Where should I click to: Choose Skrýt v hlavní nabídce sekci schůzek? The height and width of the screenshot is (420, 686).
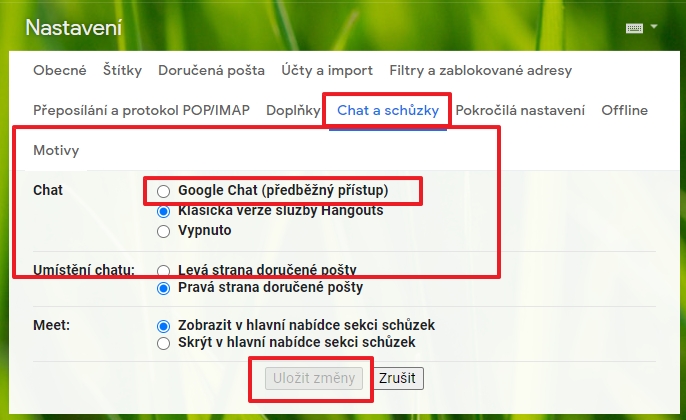pyautogui.click(x=163, y=343)
